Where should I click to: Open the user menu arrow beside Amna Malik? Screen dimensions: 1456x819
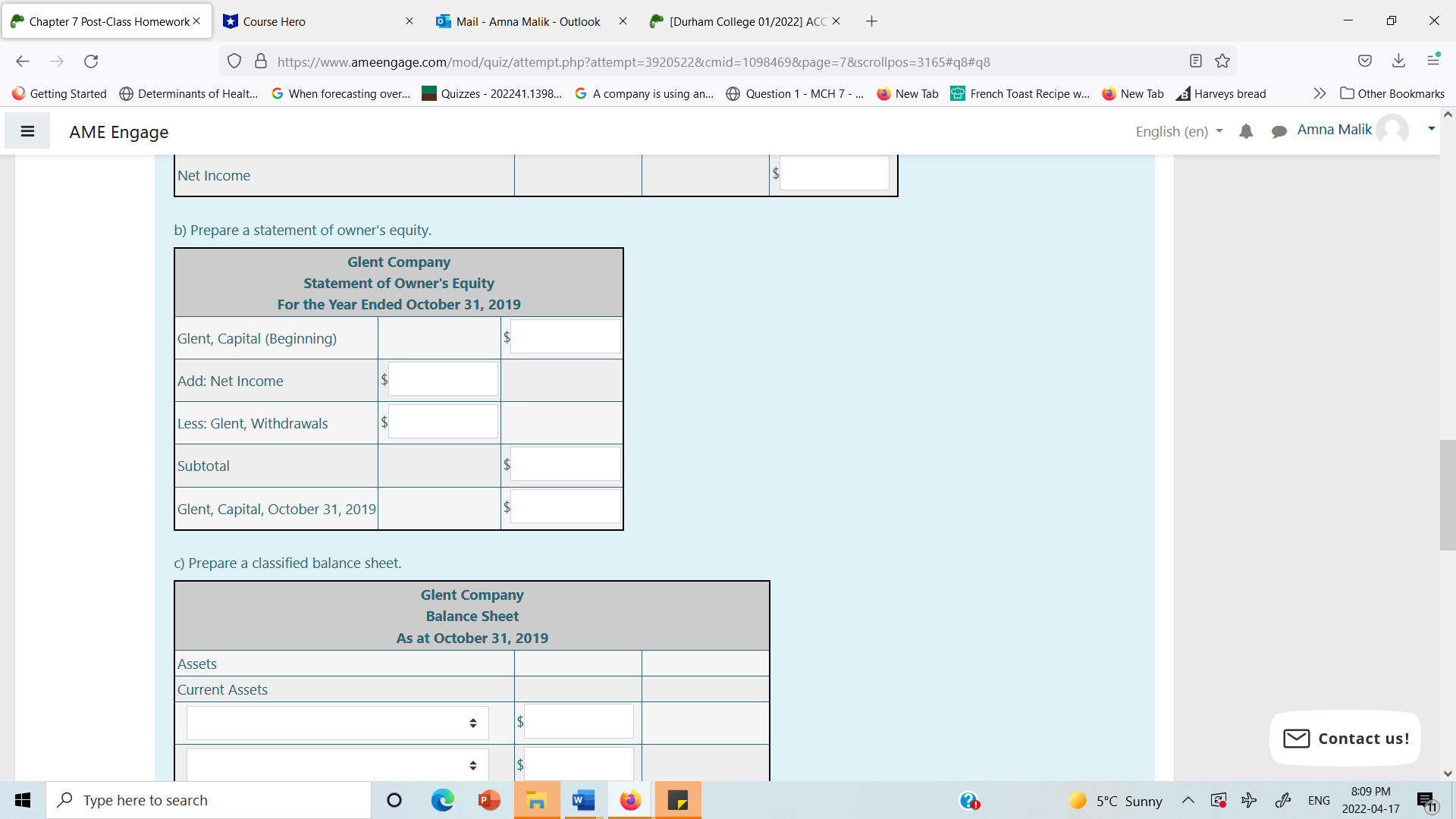(x=1431, y=129)
